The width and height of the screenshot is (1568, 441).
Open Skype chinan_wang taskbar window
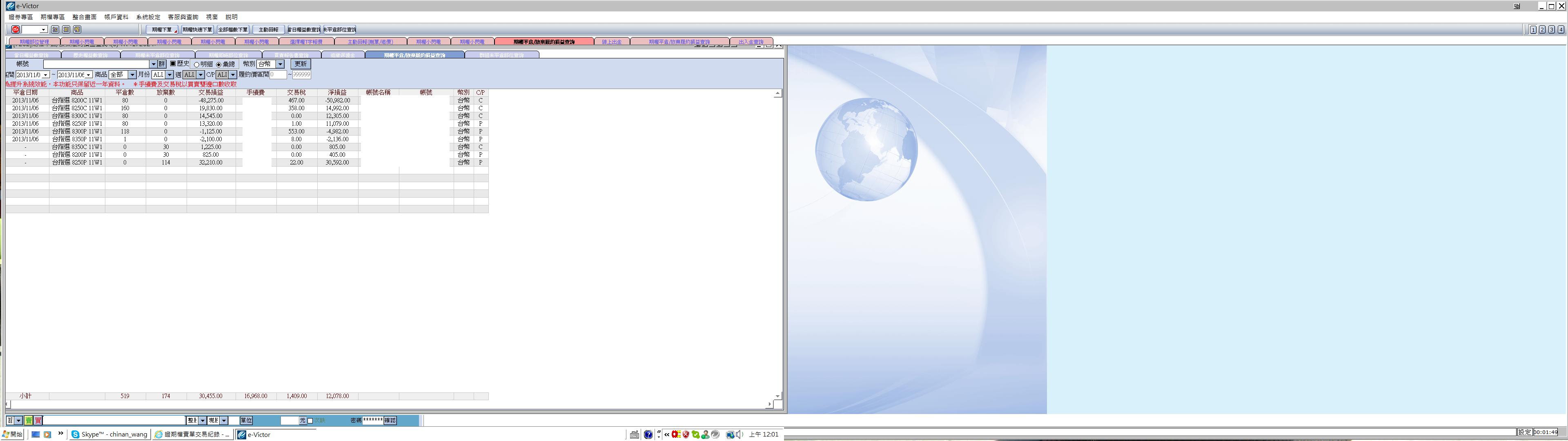coord(110,434)
